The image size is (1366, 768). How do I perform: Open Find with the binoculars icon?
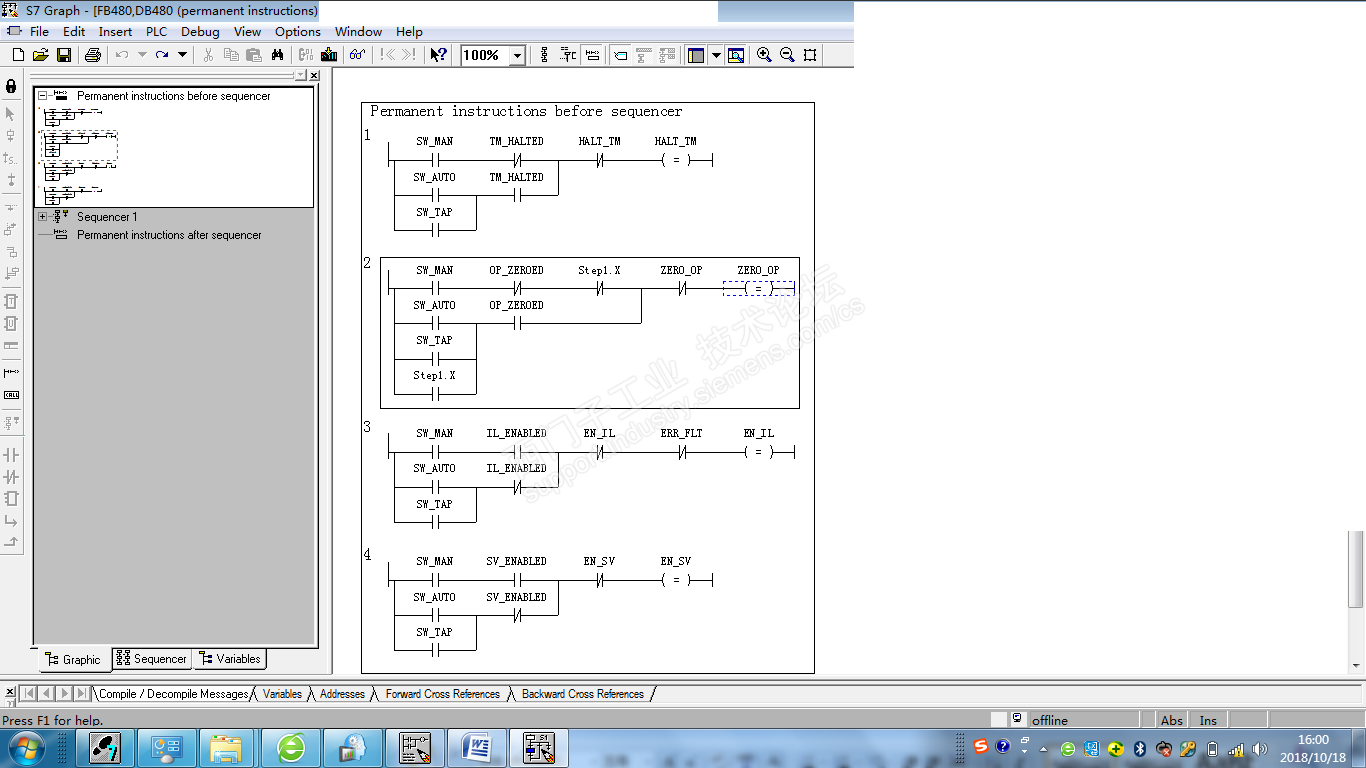coord(277,55)
